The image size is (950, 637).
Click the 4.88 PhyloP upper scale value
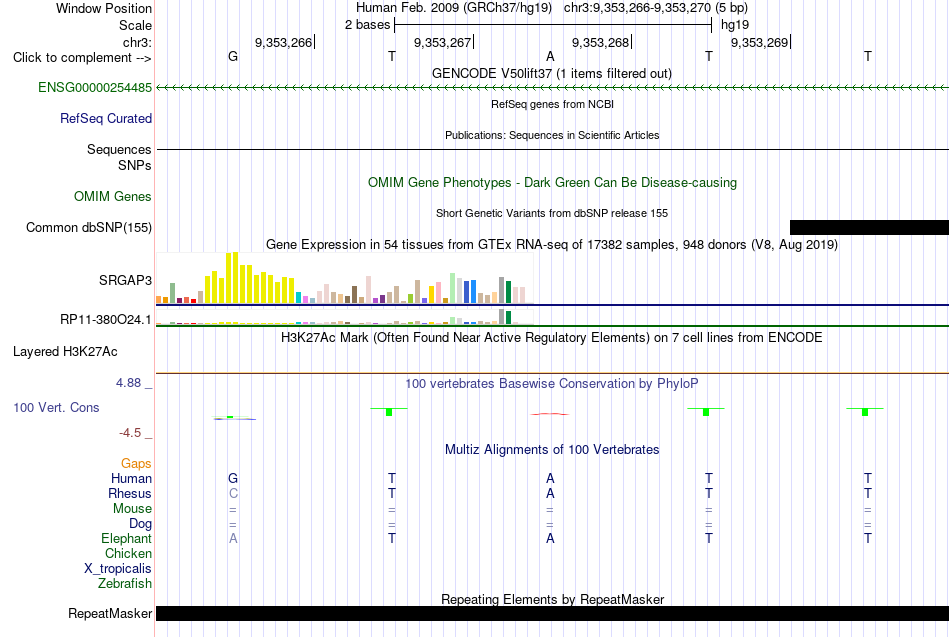click(128, 383)
